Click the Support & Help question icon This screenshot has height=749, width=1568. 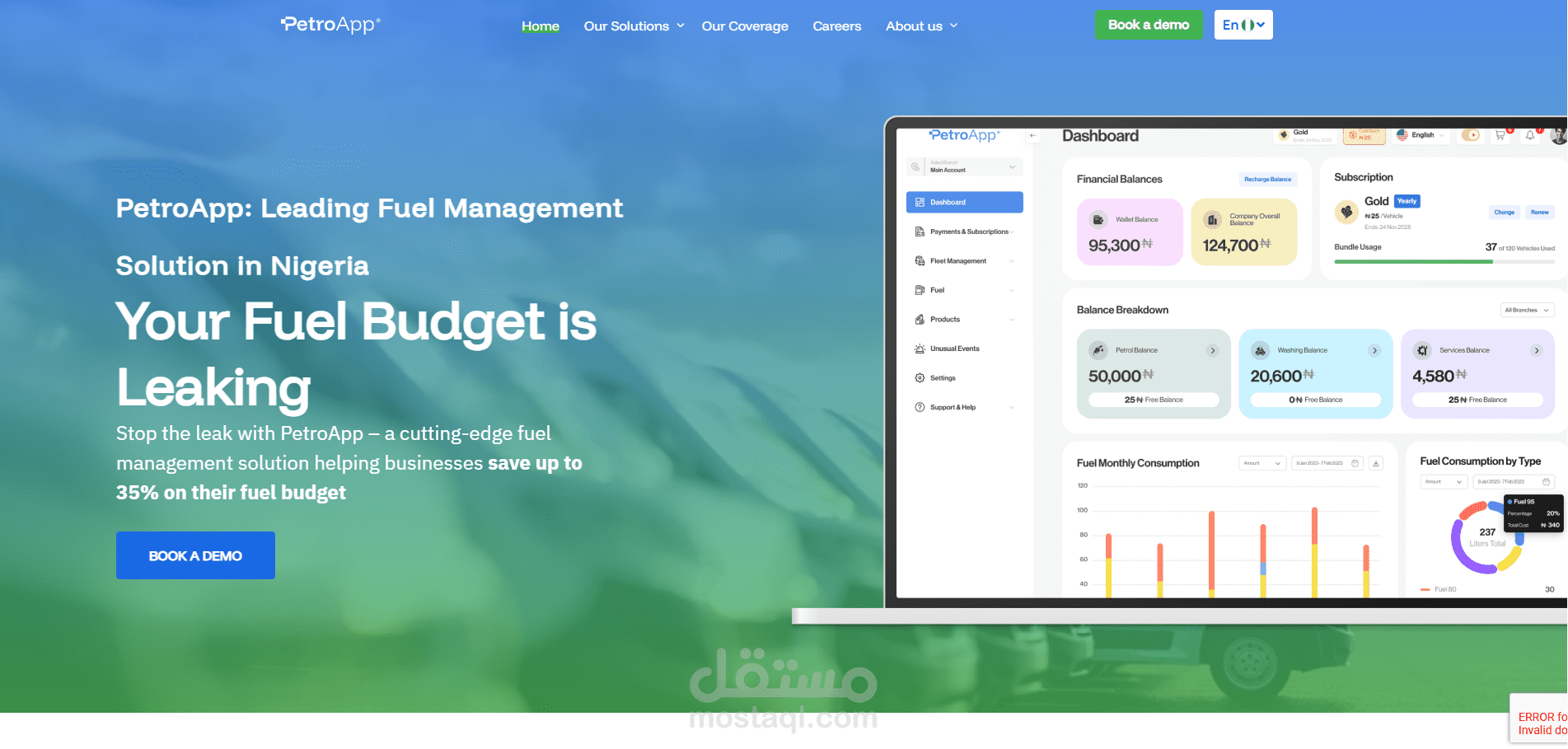pos(920,407)
